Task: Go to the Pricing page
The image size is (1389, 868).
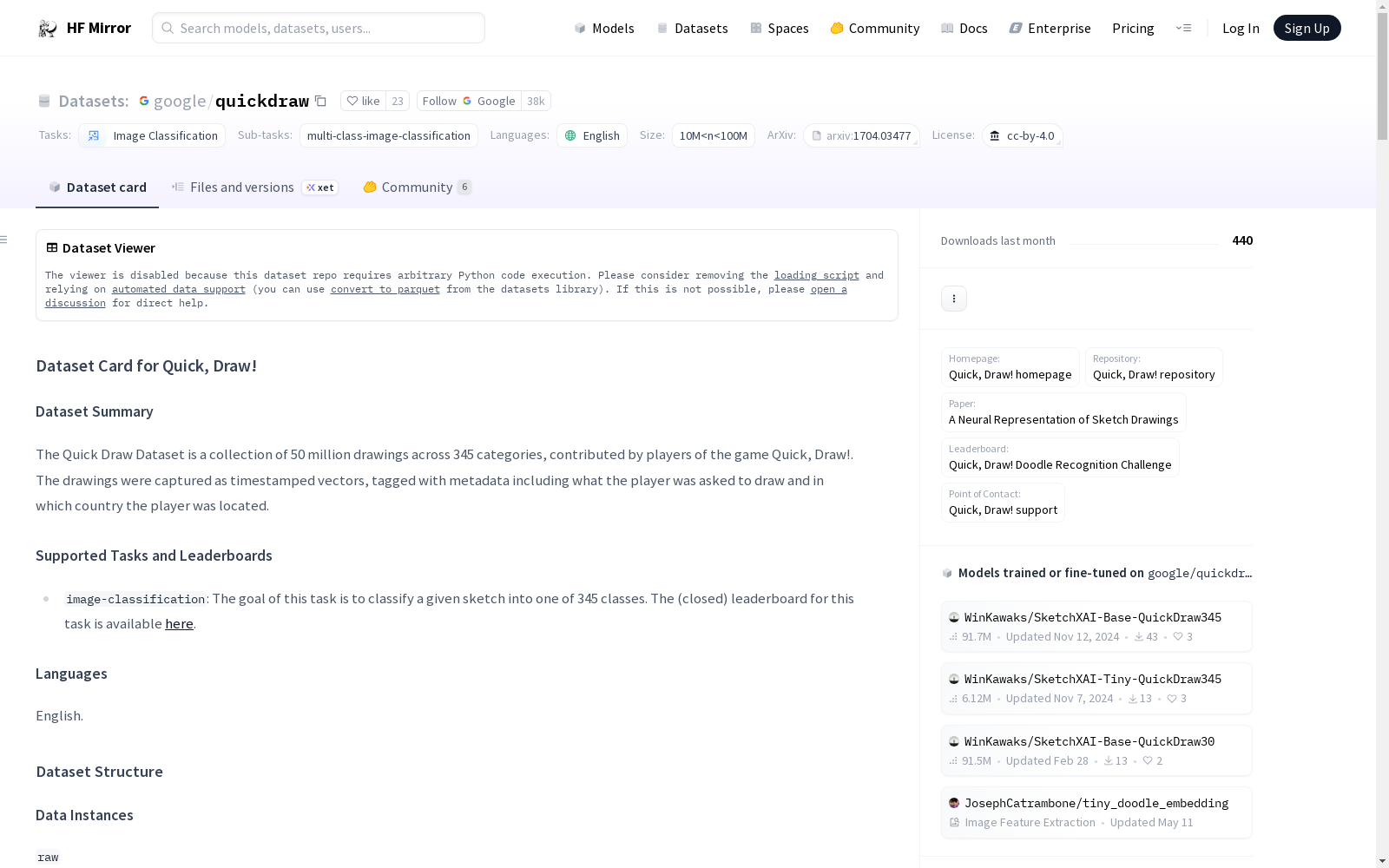Action: click(x=1133, y=29)
